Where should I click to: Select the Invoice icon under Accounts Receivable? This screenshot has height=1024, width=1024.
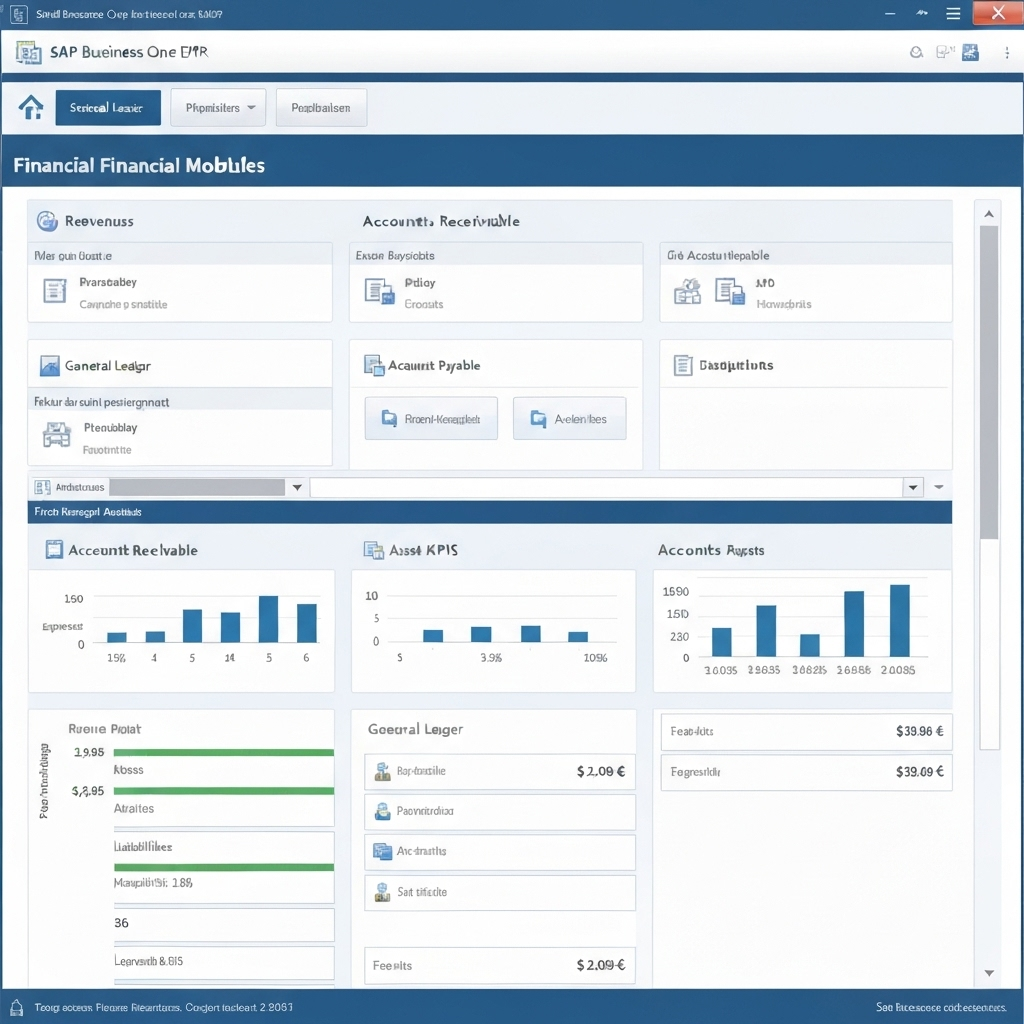pyautogui.click(x=380, y=291)
